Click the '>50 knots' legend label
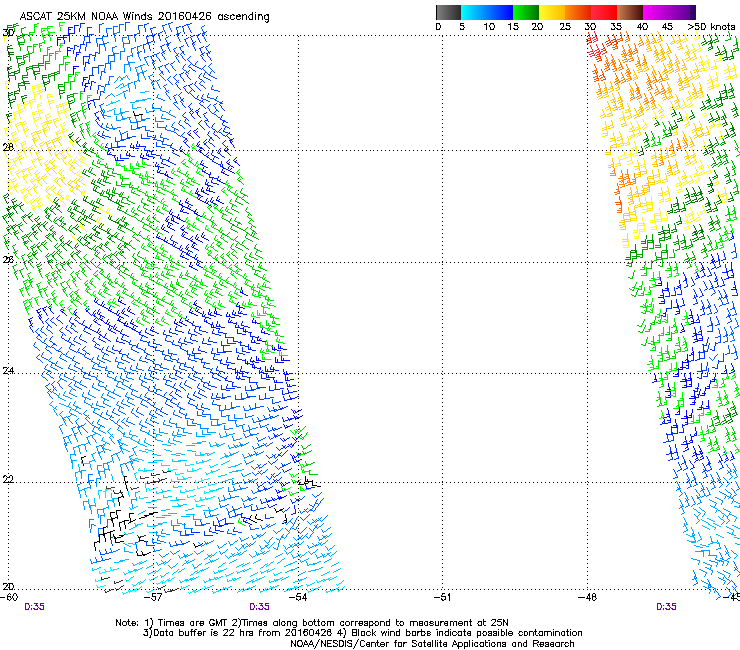 (x=711, y=27)
